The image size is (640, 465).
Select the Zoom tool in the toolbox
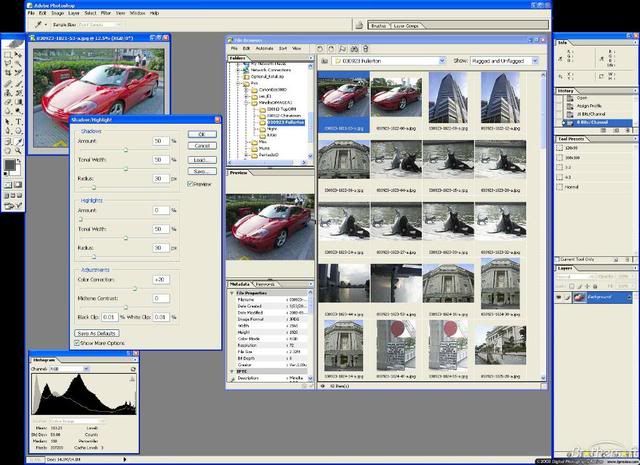pos(19,148)
